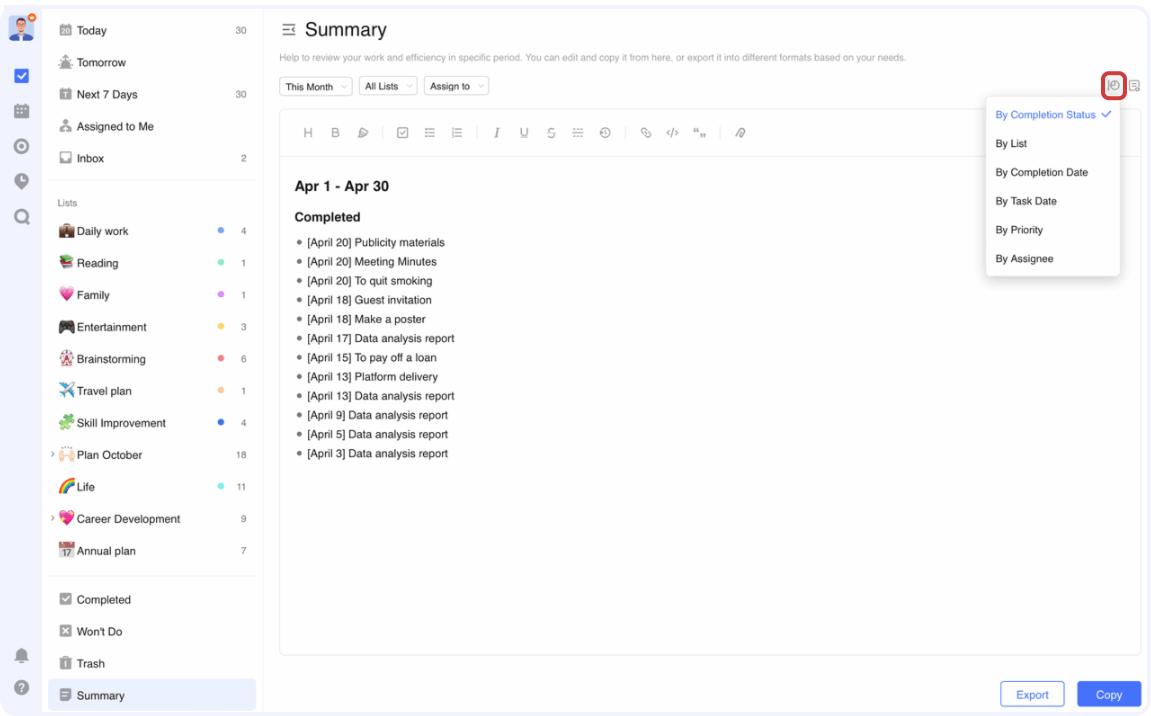Click the Export button
This screenshot has width=1151, height=716.
coord(1032,695)
